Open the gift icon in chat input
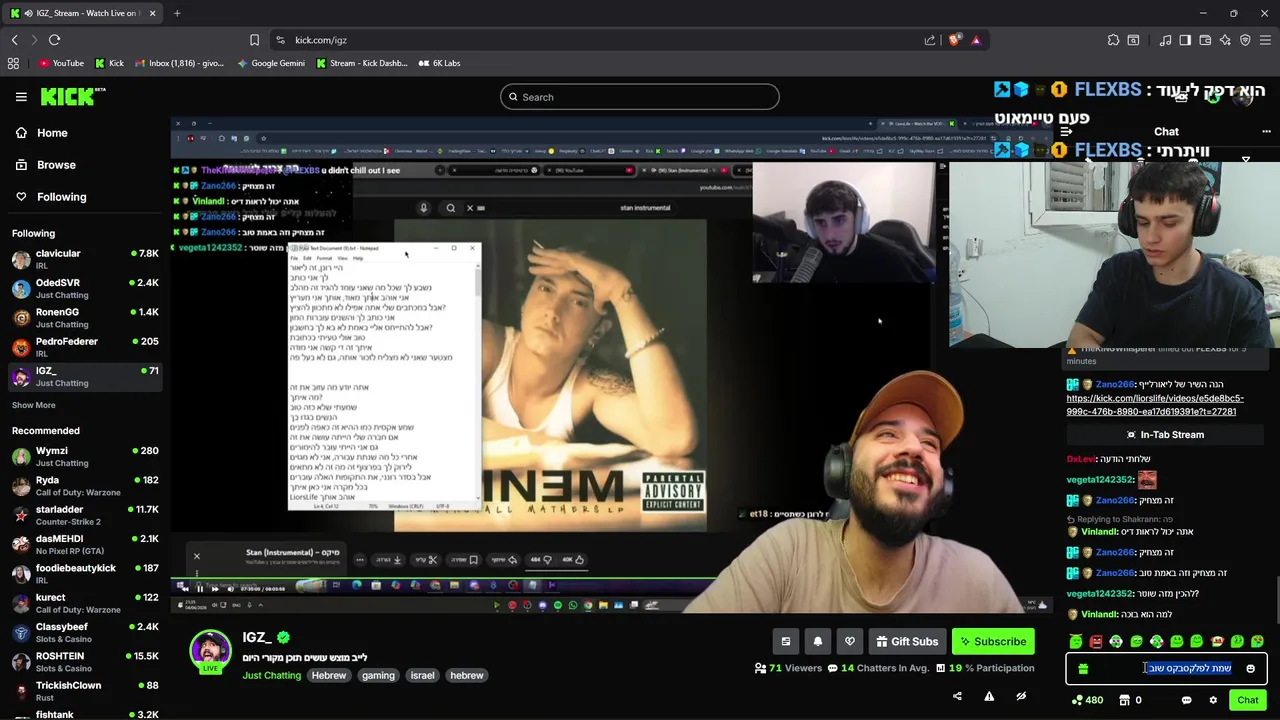The image size is (1280, 720). point(1083,669)
